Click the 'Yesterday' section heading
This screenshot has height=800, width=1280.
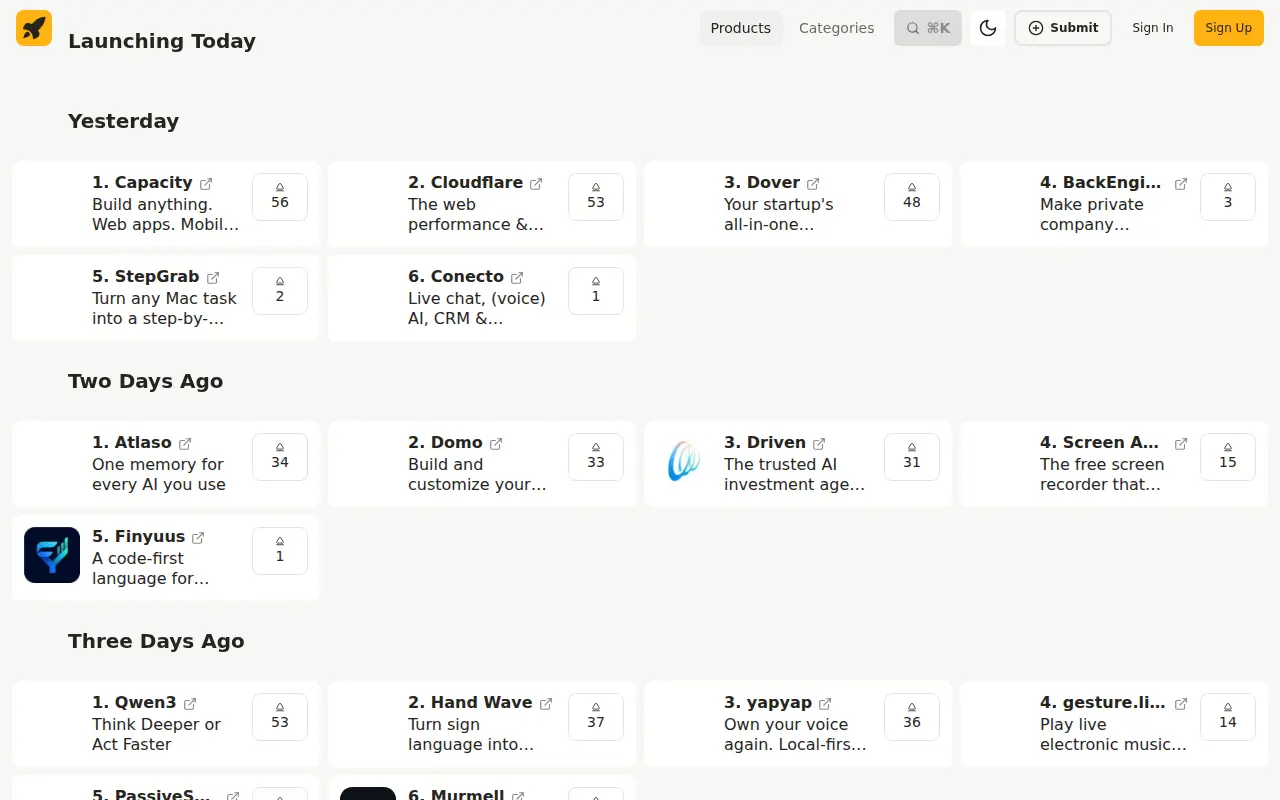pyautogui.click(x=123, y=121)
